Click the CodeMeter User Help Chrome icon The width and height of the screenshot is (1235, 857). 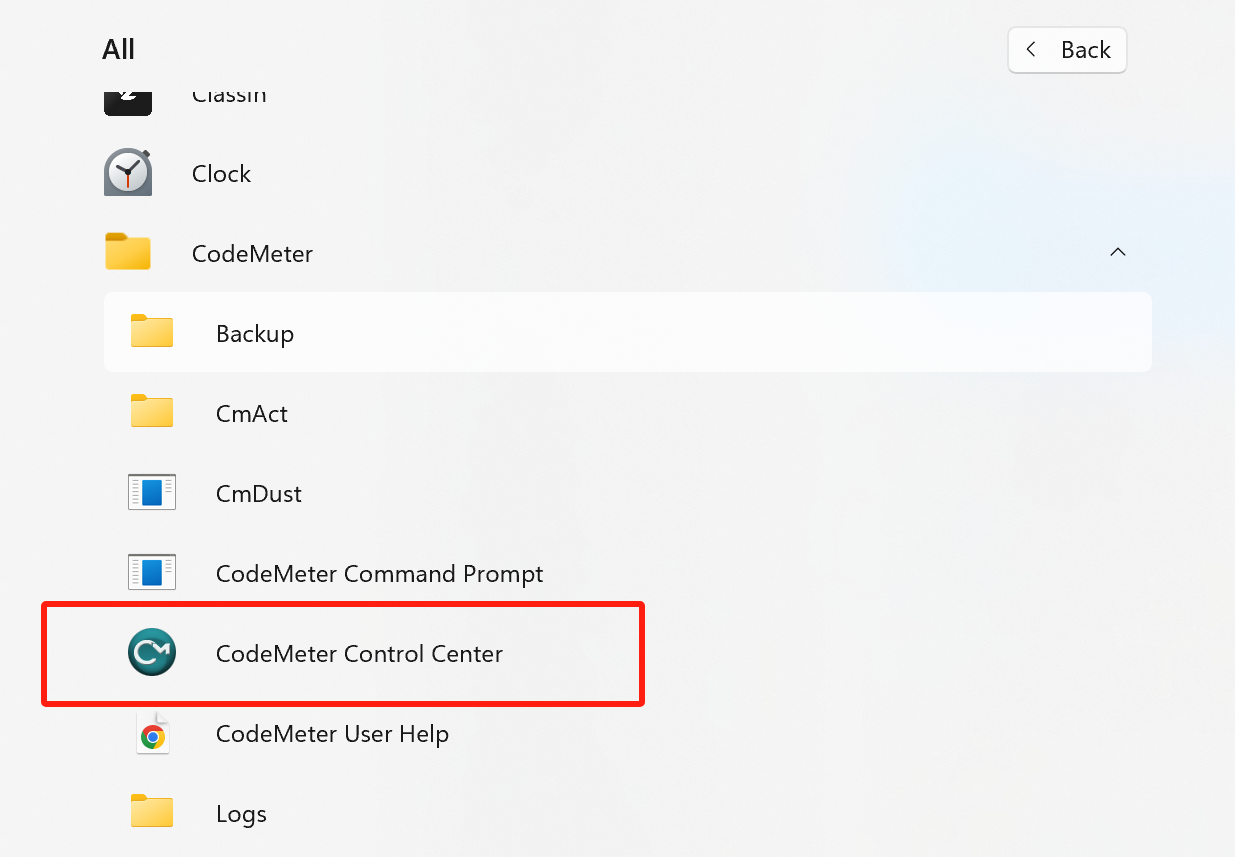click(151, 732)
